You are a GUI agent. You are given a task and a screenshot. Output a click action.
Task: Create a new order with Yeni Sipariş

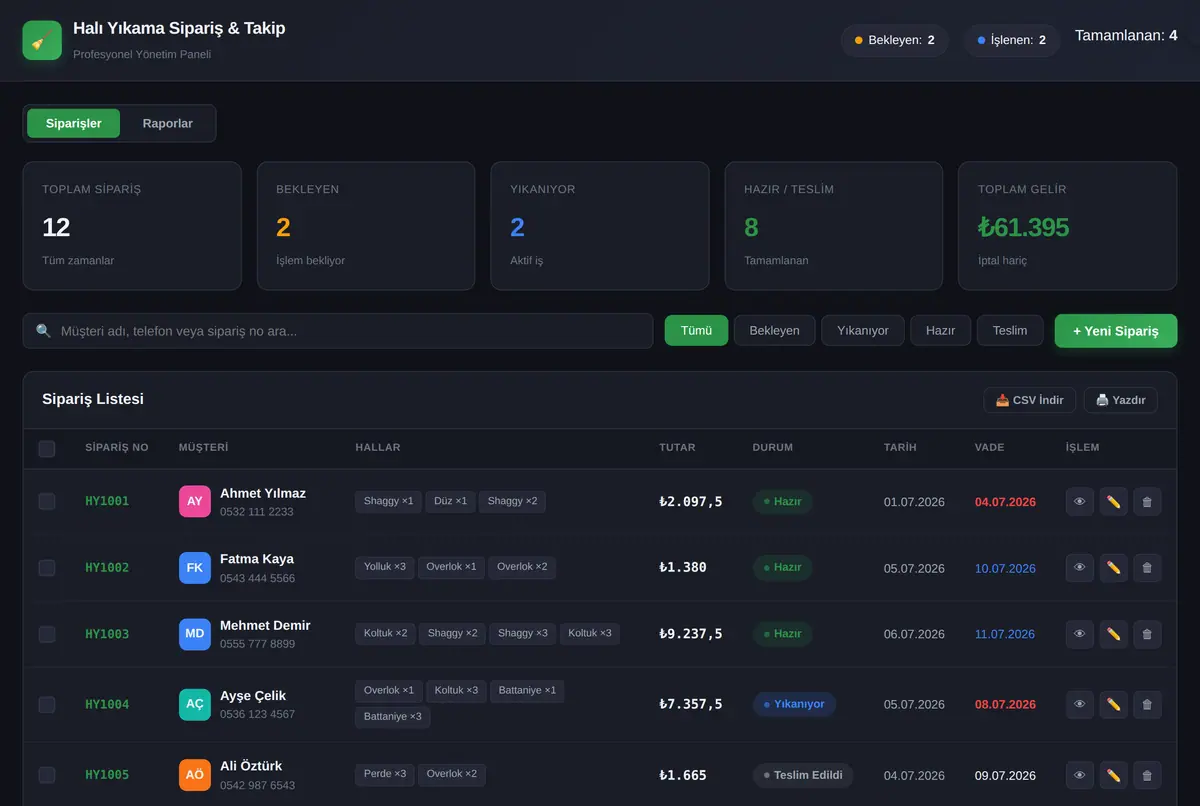1116,331
